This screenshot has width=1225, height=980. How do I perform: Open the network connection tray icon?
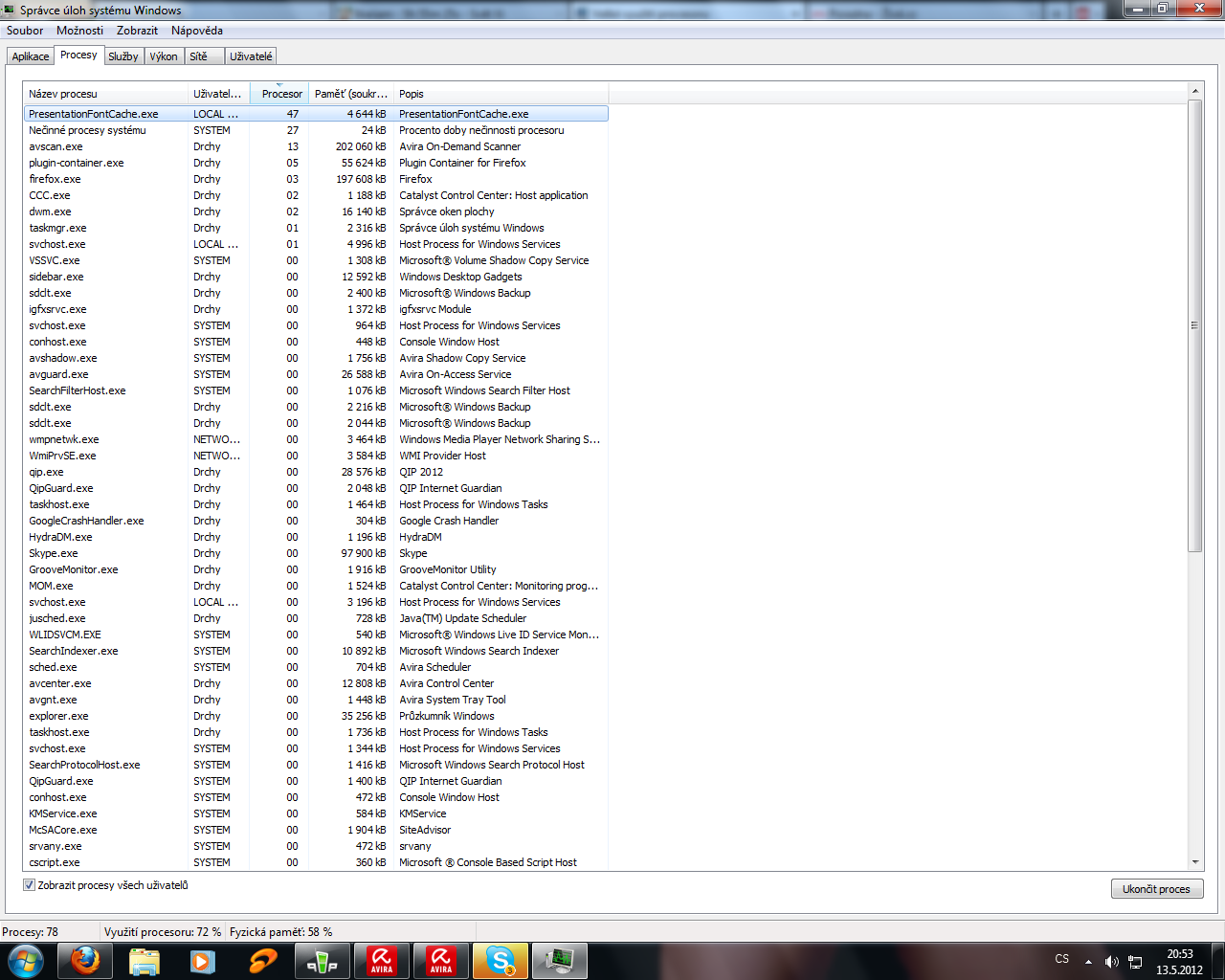(x=1135, y=962)
